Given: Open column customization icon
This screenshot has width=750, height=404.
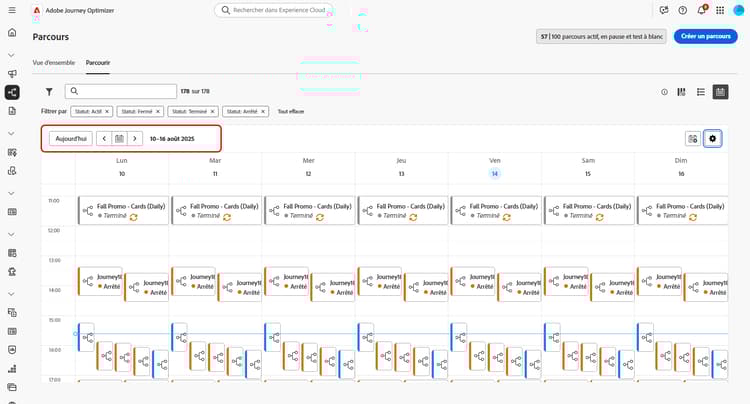Looking at the screenshot, I should point(682,92).
